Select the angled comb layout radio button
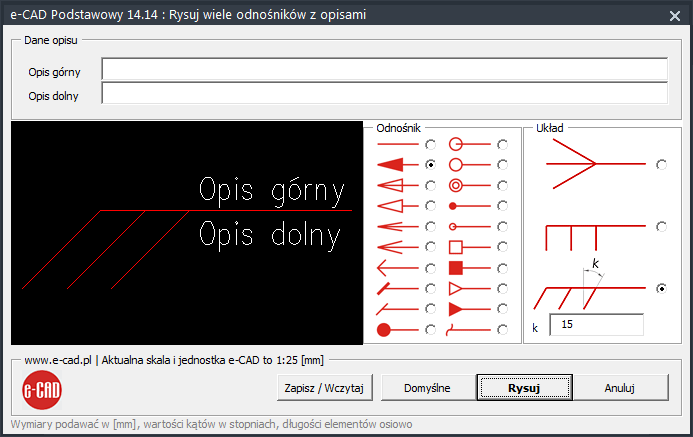 coord(662,289)
